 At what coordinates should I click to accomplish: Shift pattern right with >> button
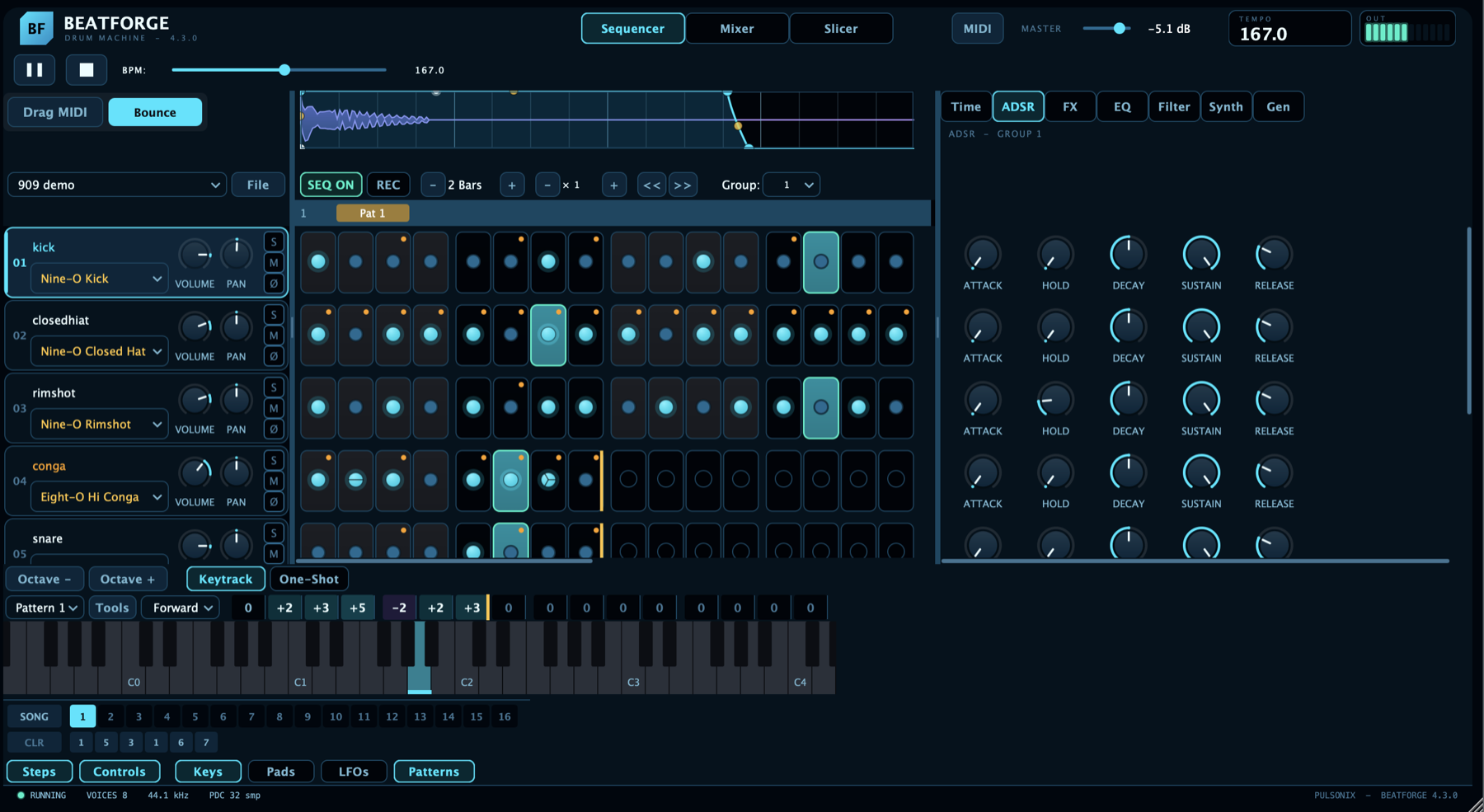pyautogui.click(x=683, y=185)
